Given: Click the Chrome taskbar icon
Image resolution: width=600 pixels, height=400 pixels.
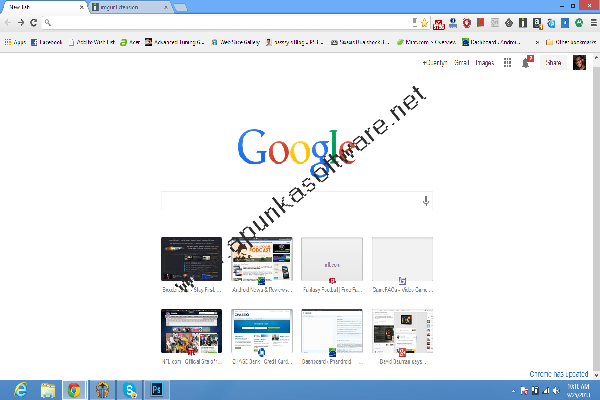Looking at the screenshot, I should click(x=74, y=390).
